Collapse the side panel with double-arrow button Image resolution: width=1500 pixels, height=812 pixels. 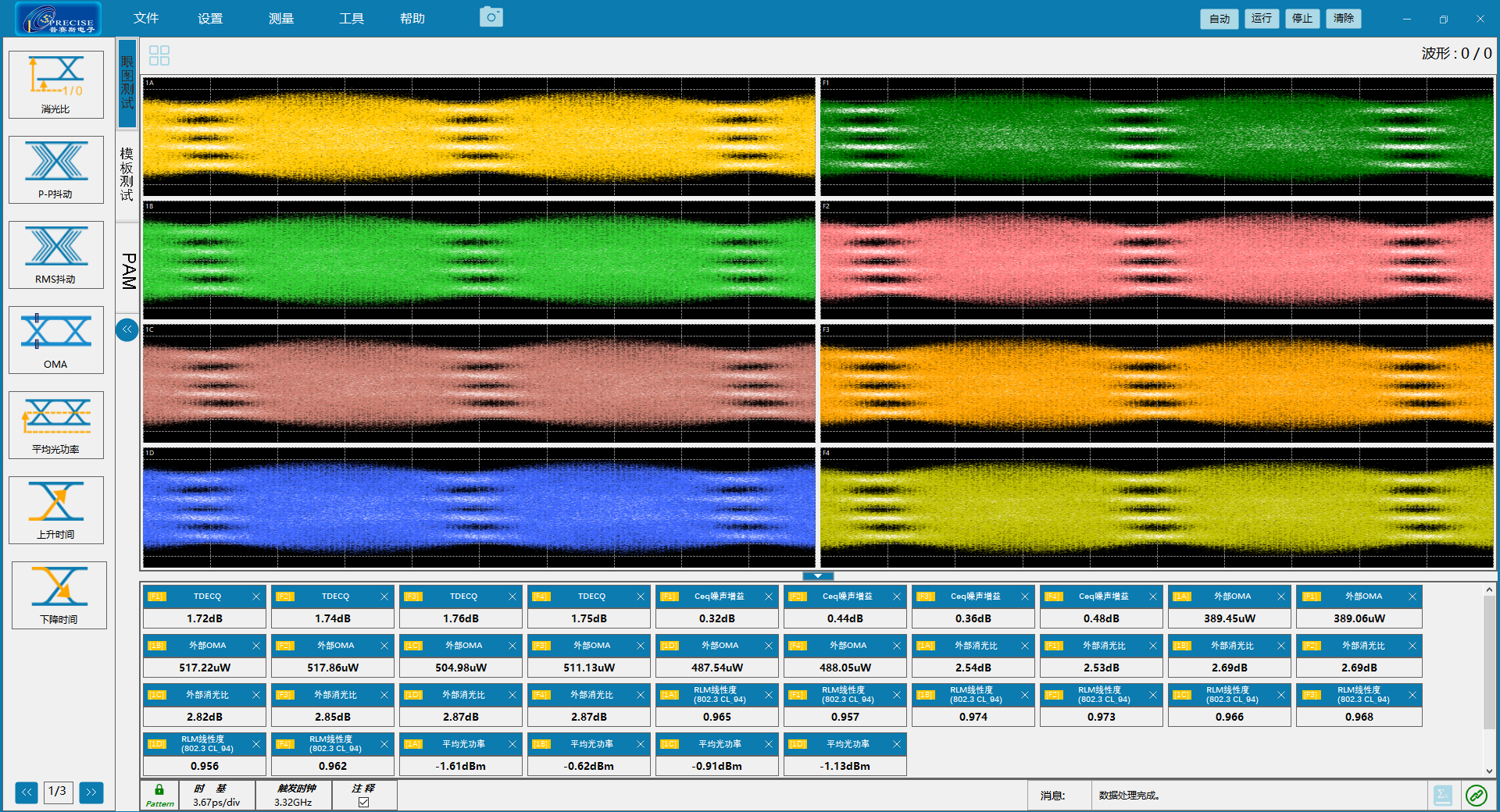coord(127,329)
